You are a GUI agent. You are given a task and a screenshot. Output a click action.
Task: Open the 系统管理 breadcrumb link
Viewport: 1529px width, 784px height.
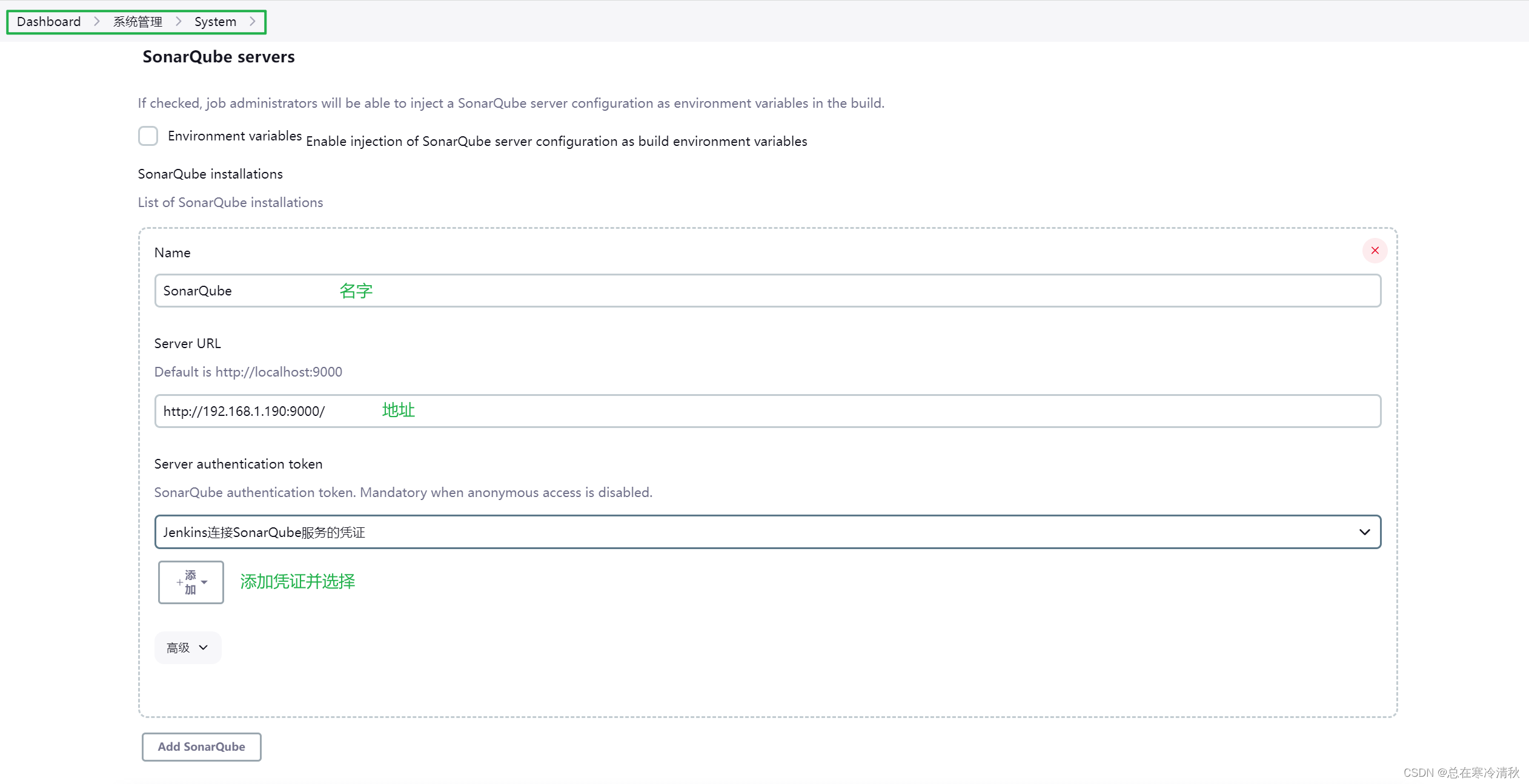point(138,22)
